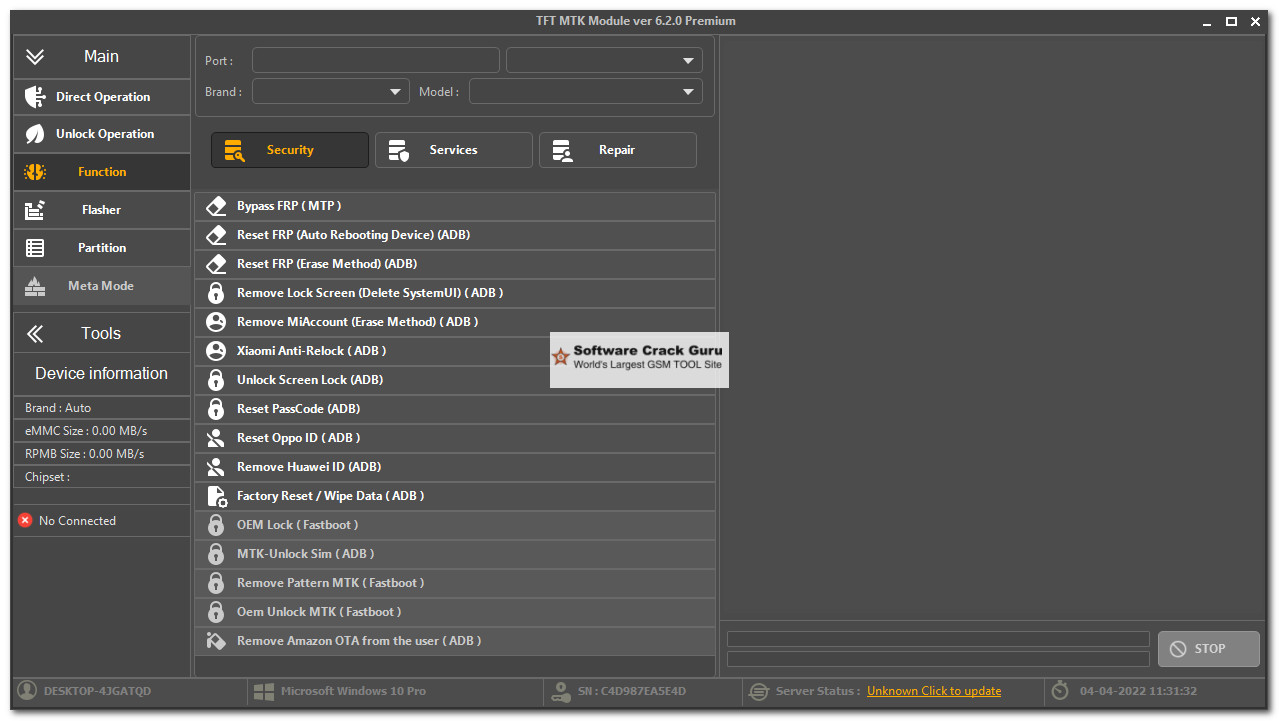Open Unlock Operation menu
1279x721 pixels.
click(x=102, y=134)
